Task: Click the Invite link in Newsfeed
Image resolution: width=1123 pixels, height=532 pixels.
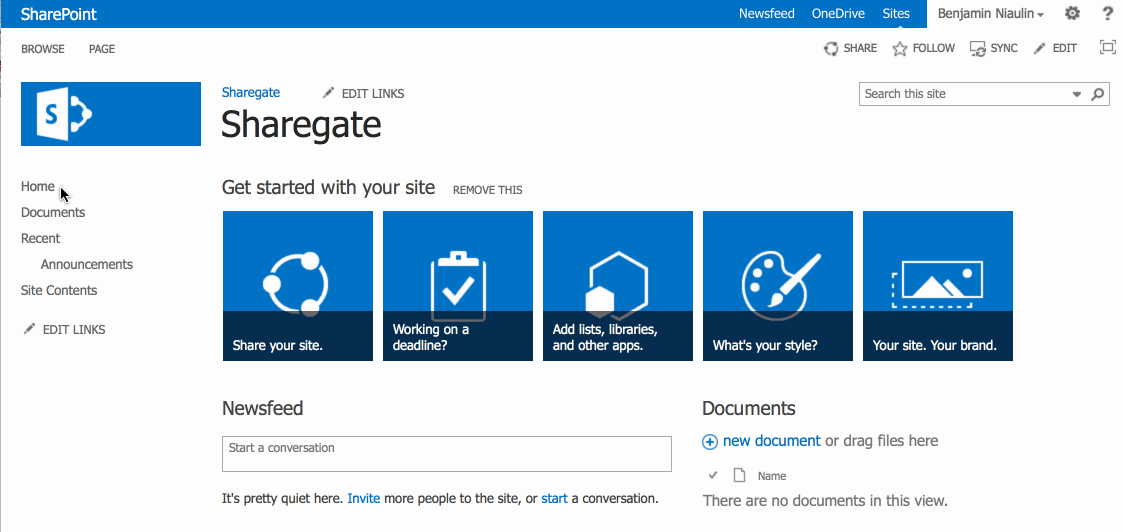Action: 364,498
